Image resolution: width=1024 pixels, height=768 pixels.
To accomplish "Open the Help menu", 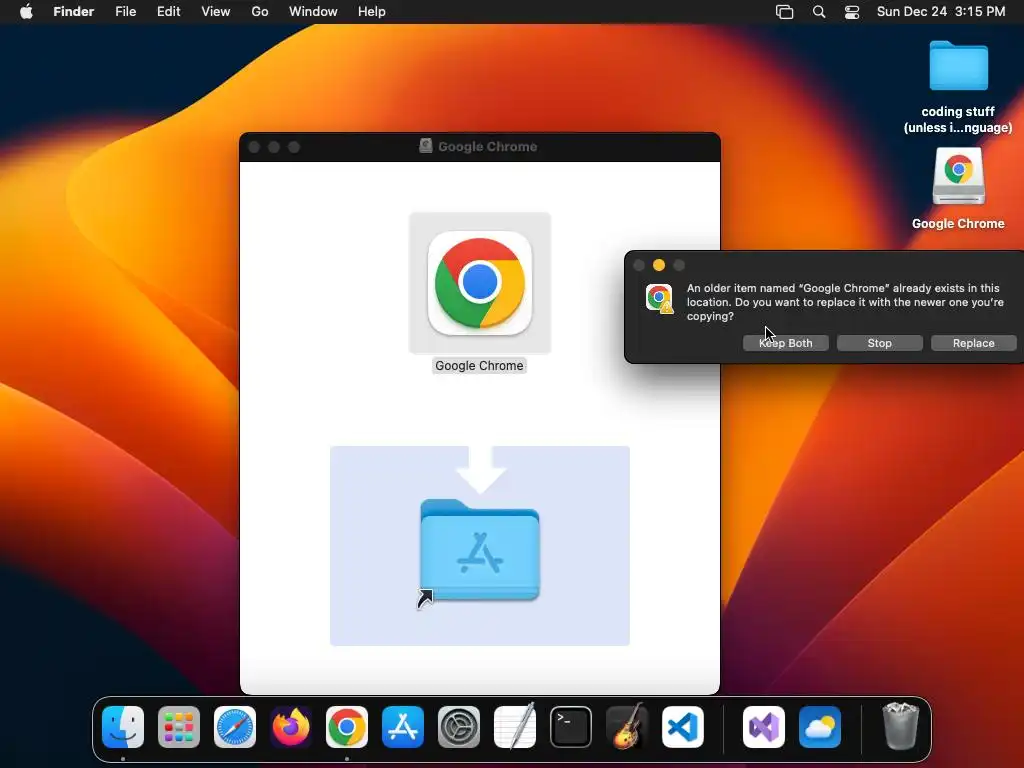I will [372, 12].
